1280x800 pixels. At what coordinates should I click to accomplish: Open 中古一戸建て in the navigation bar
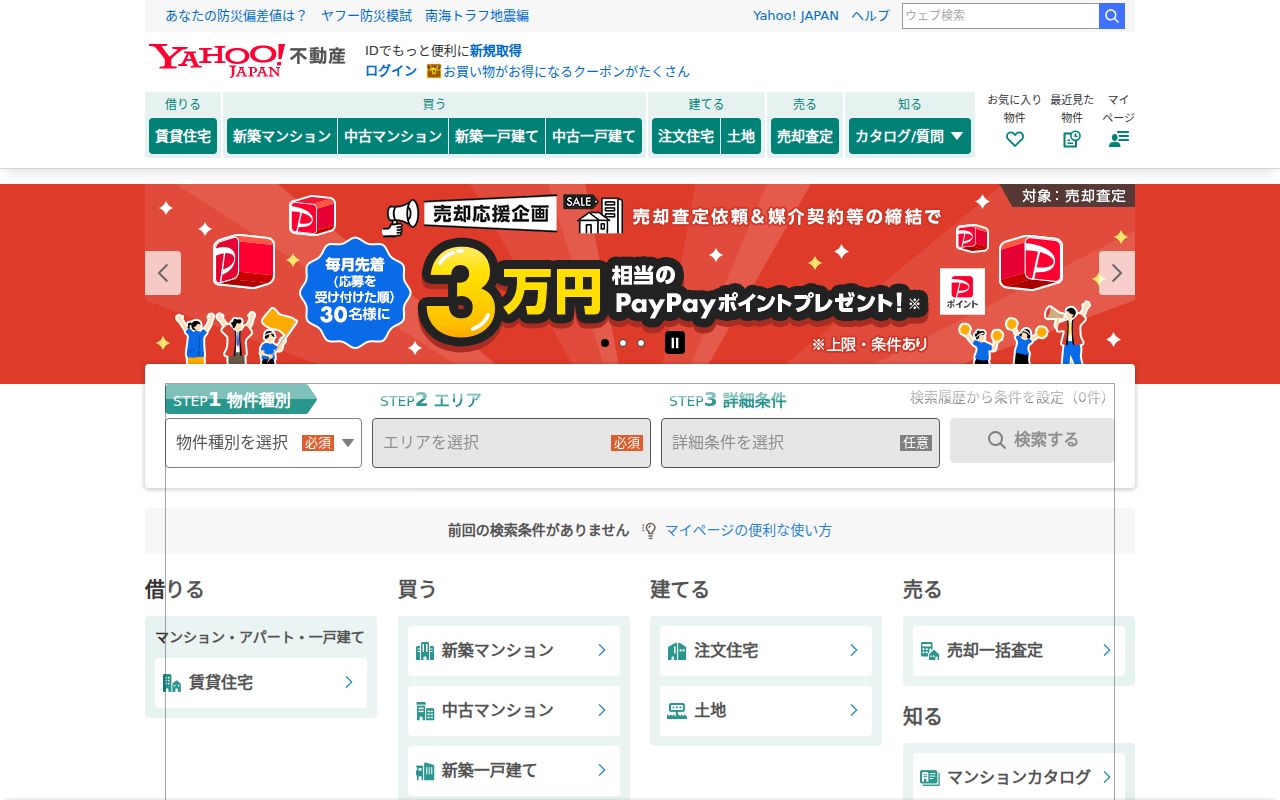pos(594,136)
